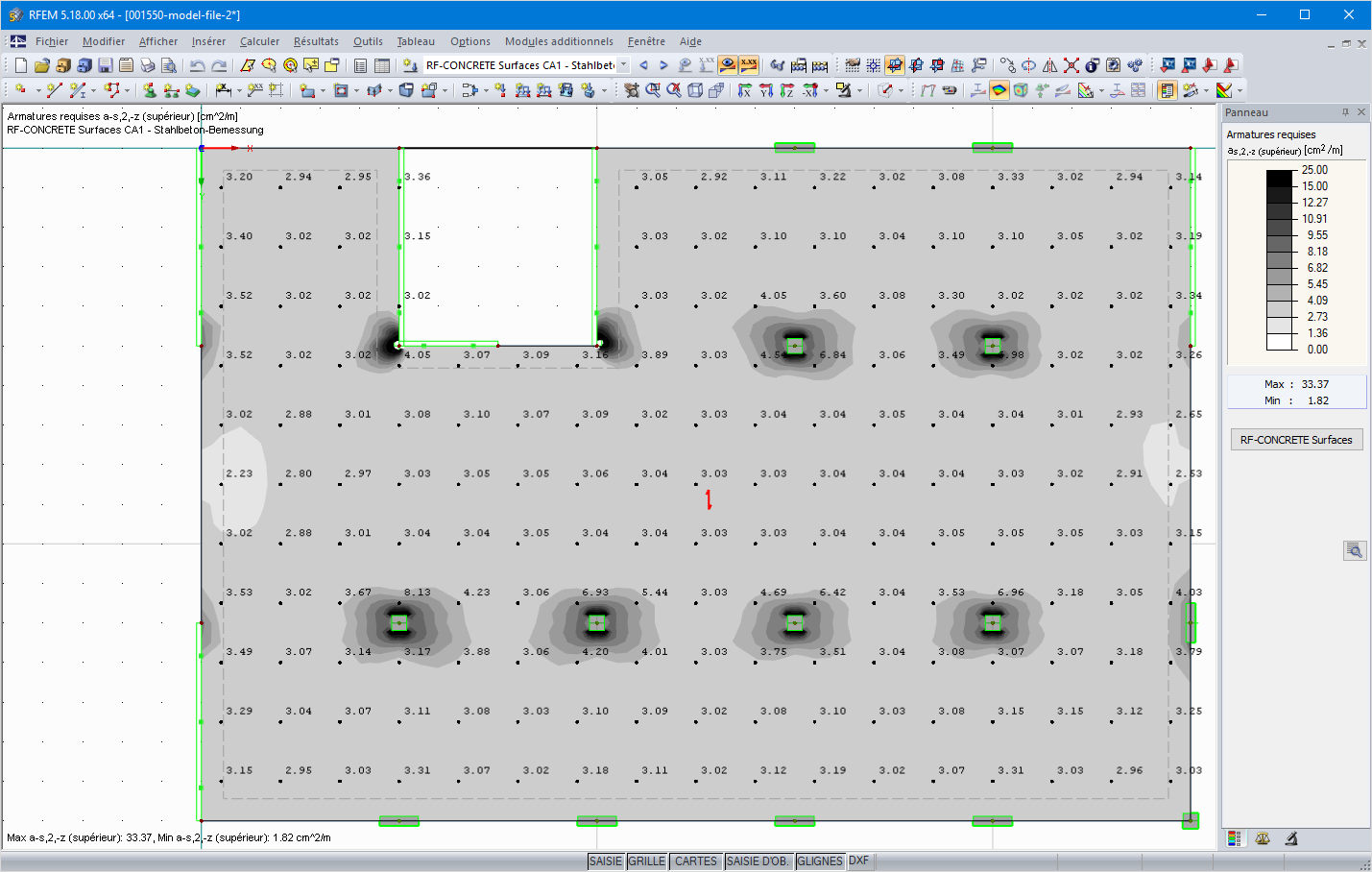Open print preview with the magnifier-page icon

click(169, 65)
